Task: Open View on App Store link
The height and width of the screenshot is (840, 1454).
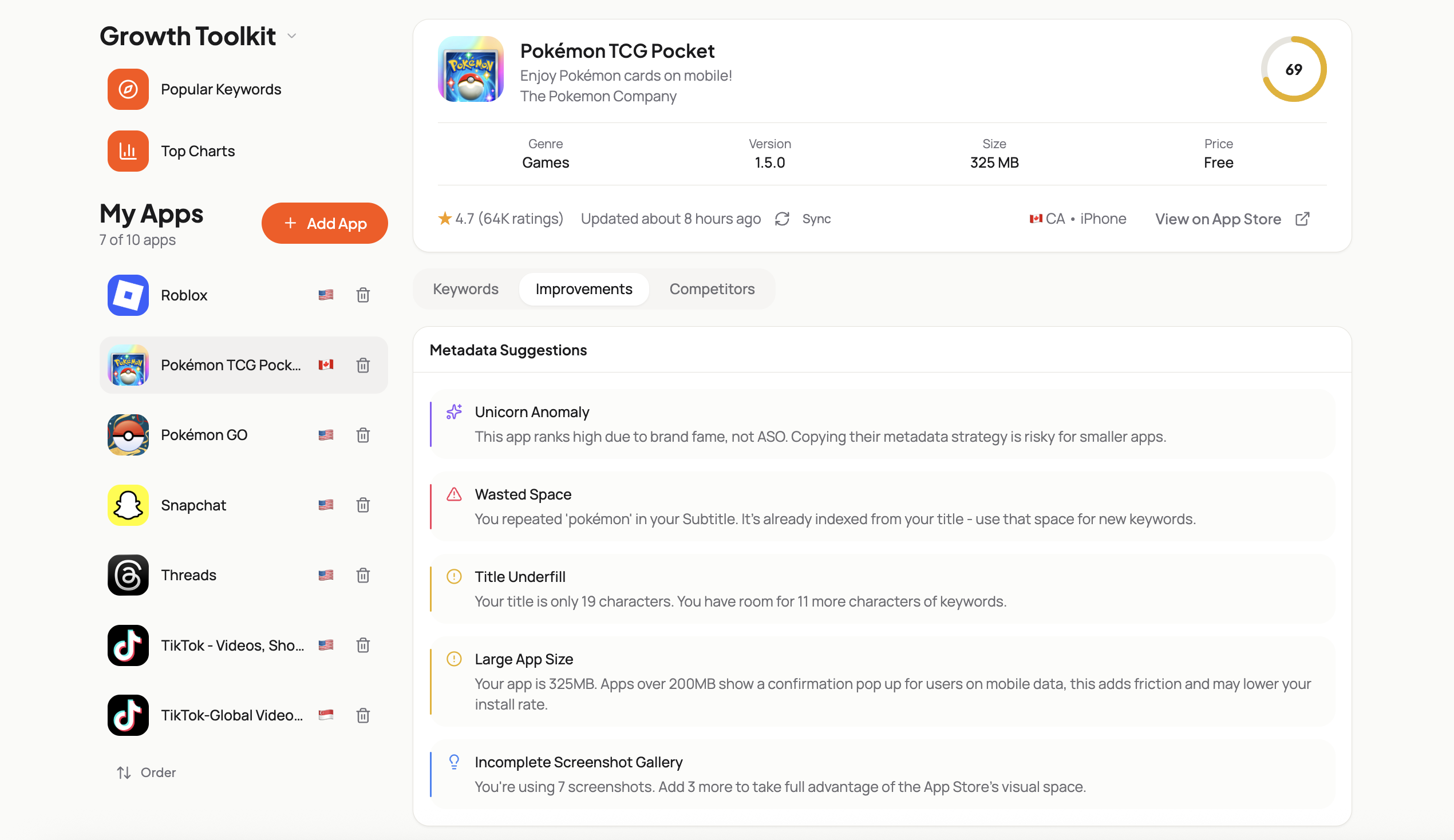Action: pos(1218,219)
